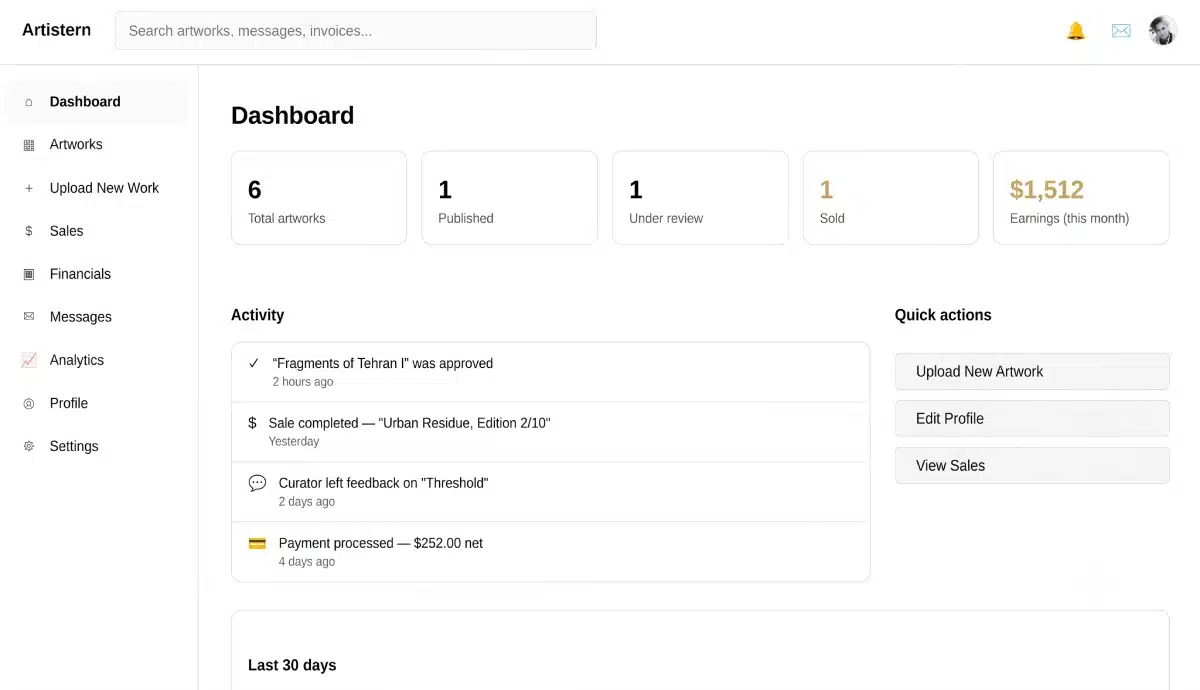Click the Artworks grid icon in sidebar

29,145
